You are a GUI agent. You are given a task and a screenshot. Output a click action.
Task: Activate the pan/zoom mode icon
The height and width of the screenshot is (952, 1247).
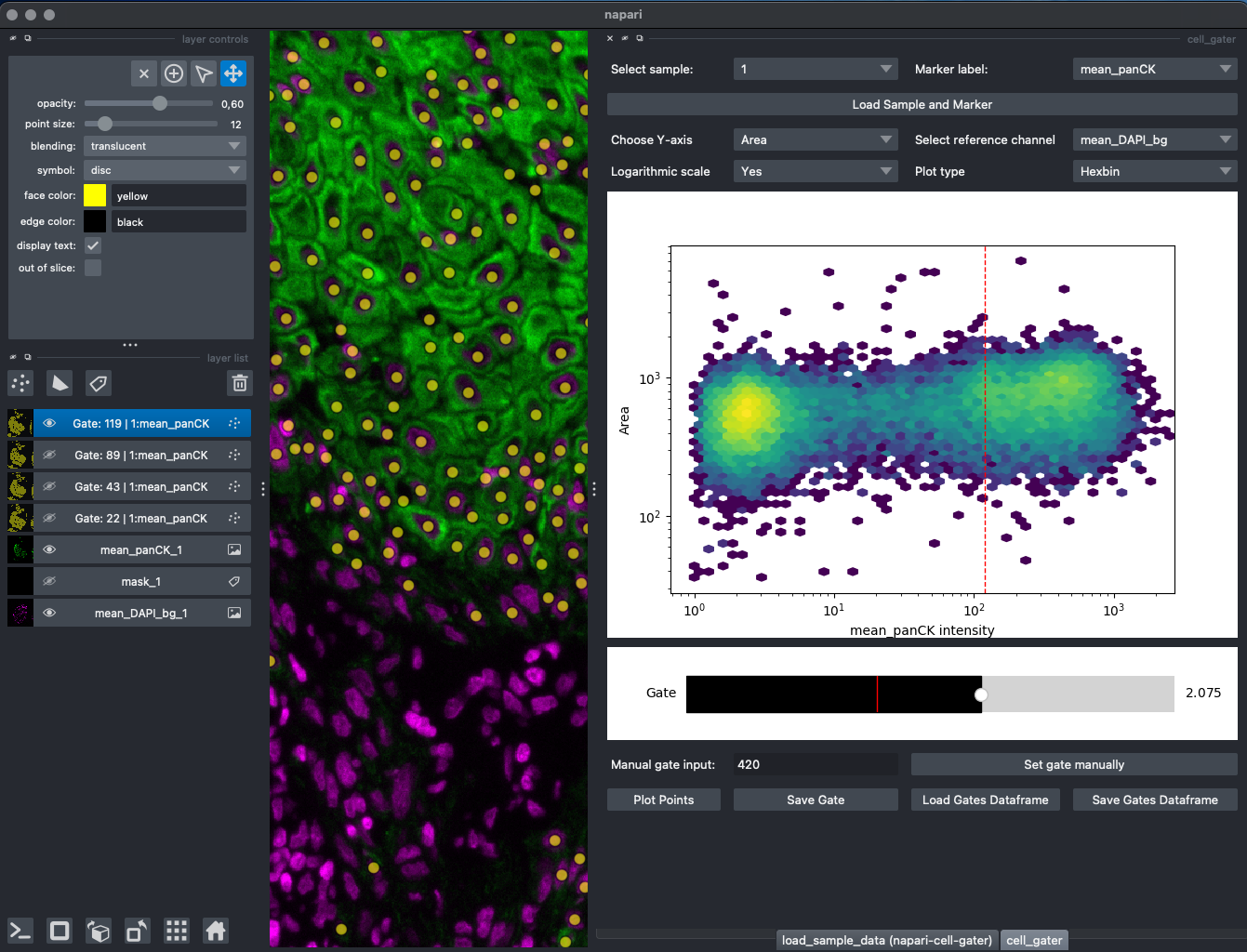pos(233,73)
